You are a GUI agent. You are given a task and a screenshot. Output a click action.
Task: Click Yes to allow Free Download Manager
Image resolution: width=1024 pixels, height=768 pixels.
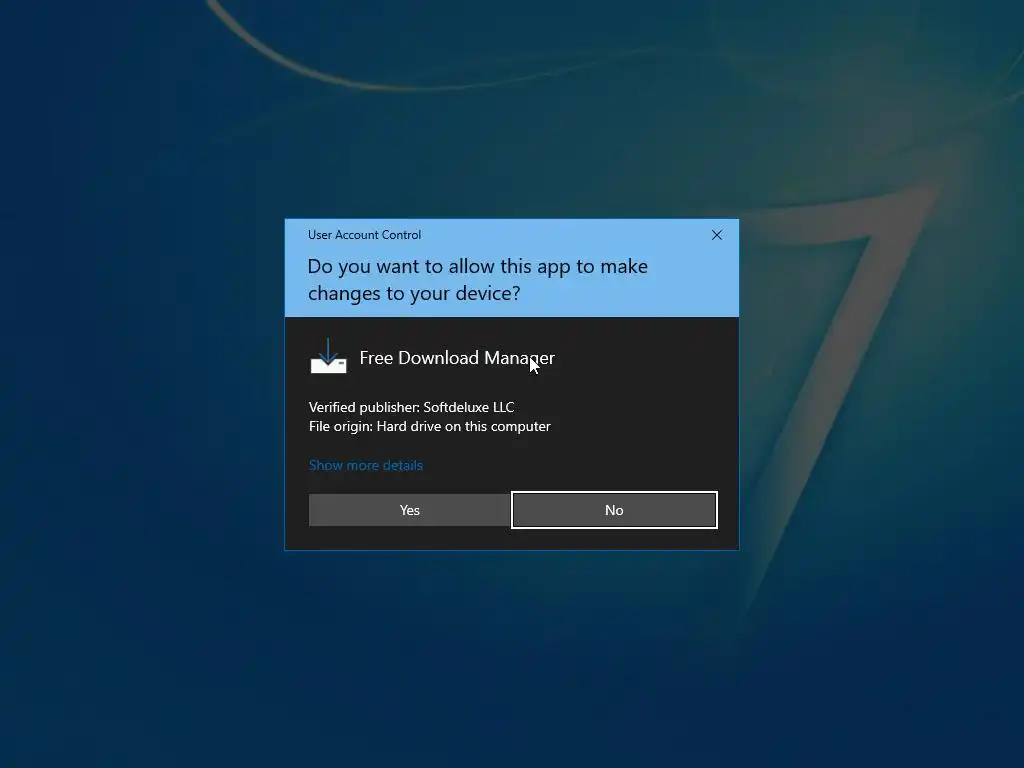(409, 510)
